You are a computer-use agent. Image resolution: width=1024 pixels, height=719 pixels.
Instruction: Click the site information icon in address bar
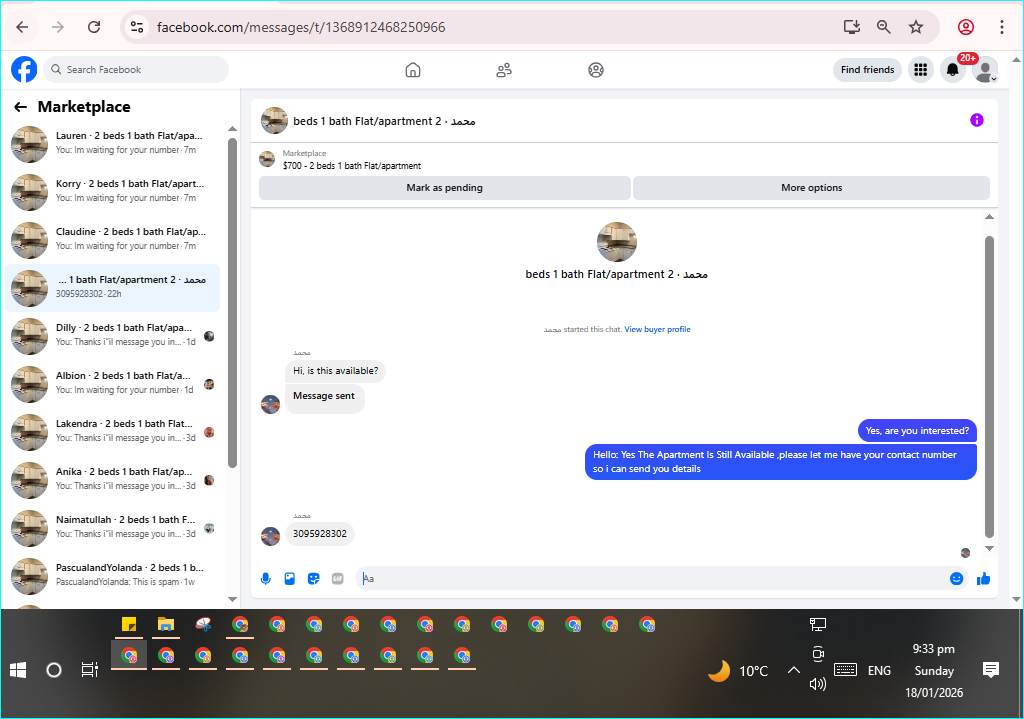click(x=136, y=27)
